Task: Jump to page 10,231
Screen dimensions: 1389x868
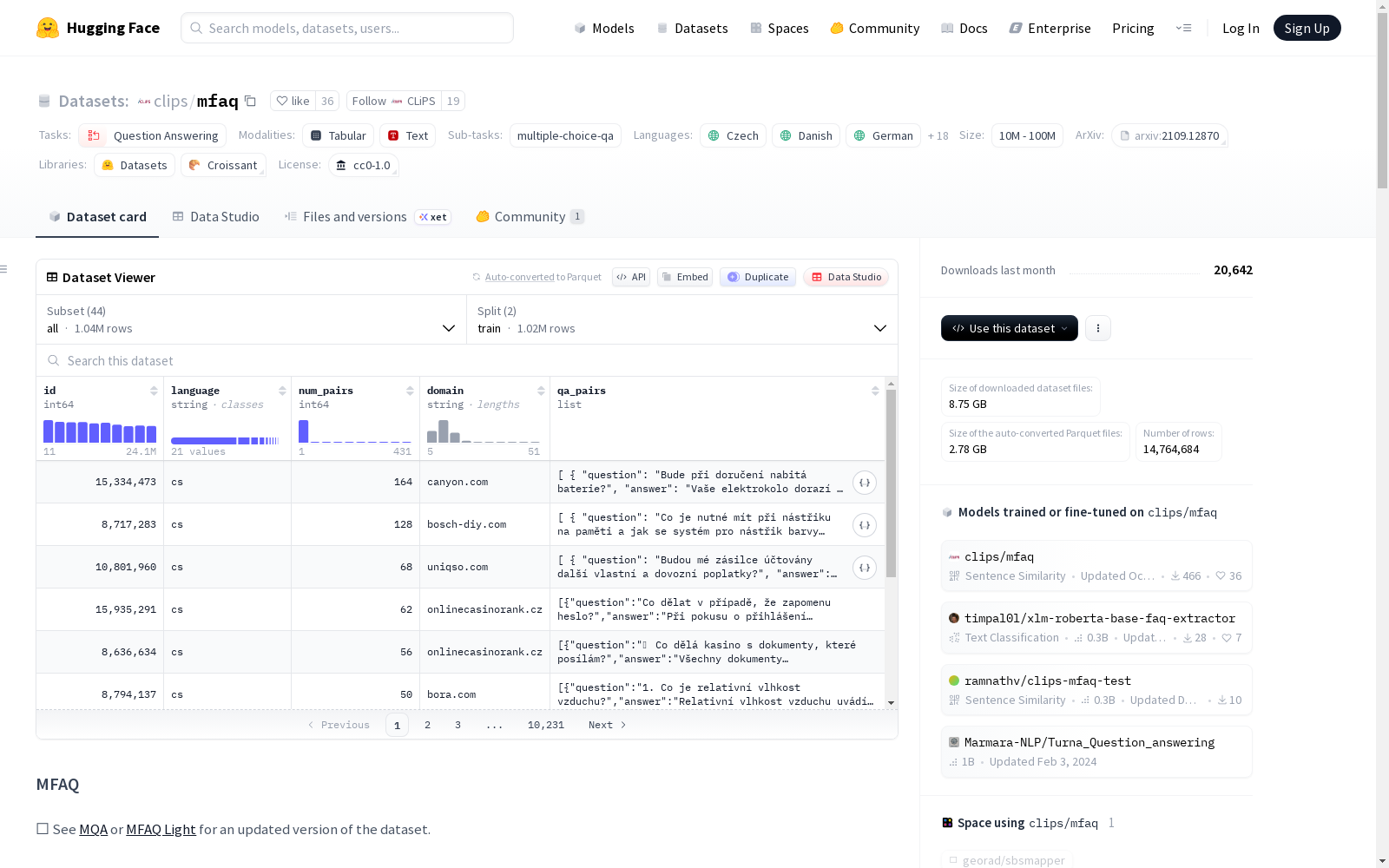Action: click(546, 725)
